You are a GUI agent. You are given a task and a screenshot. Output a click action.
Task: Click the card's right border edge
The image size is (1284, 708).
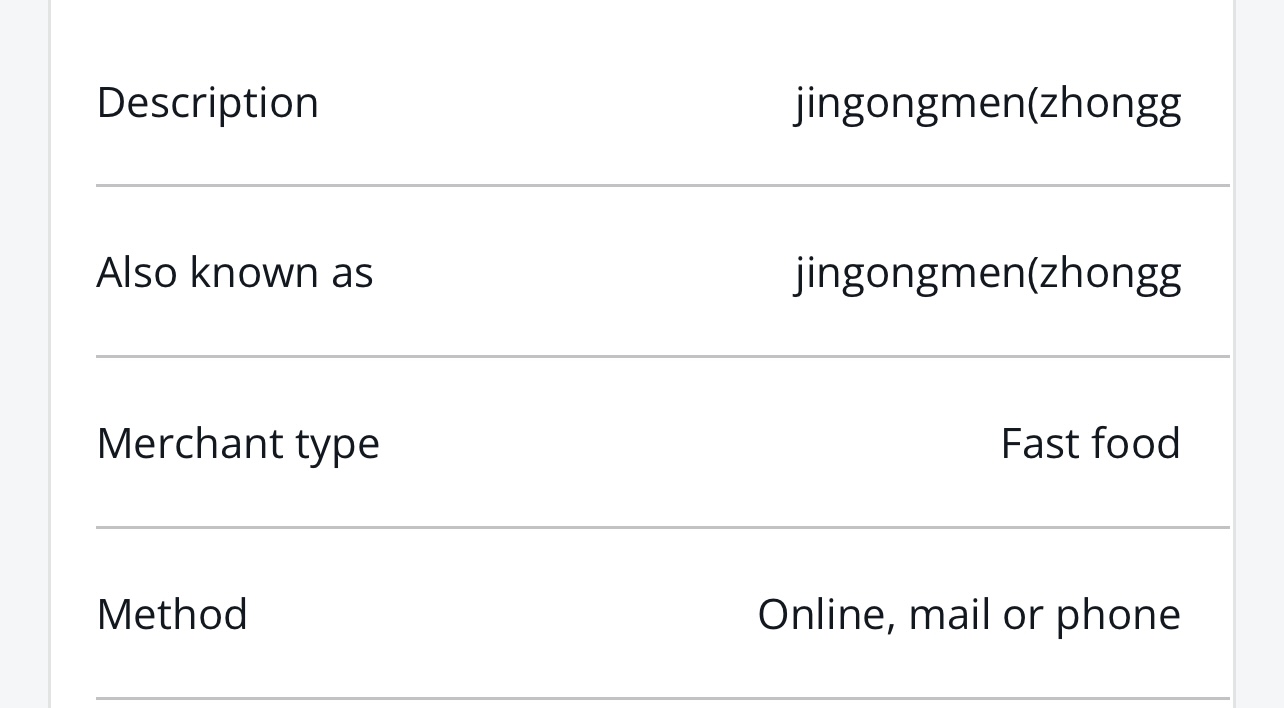point(1234,354)
